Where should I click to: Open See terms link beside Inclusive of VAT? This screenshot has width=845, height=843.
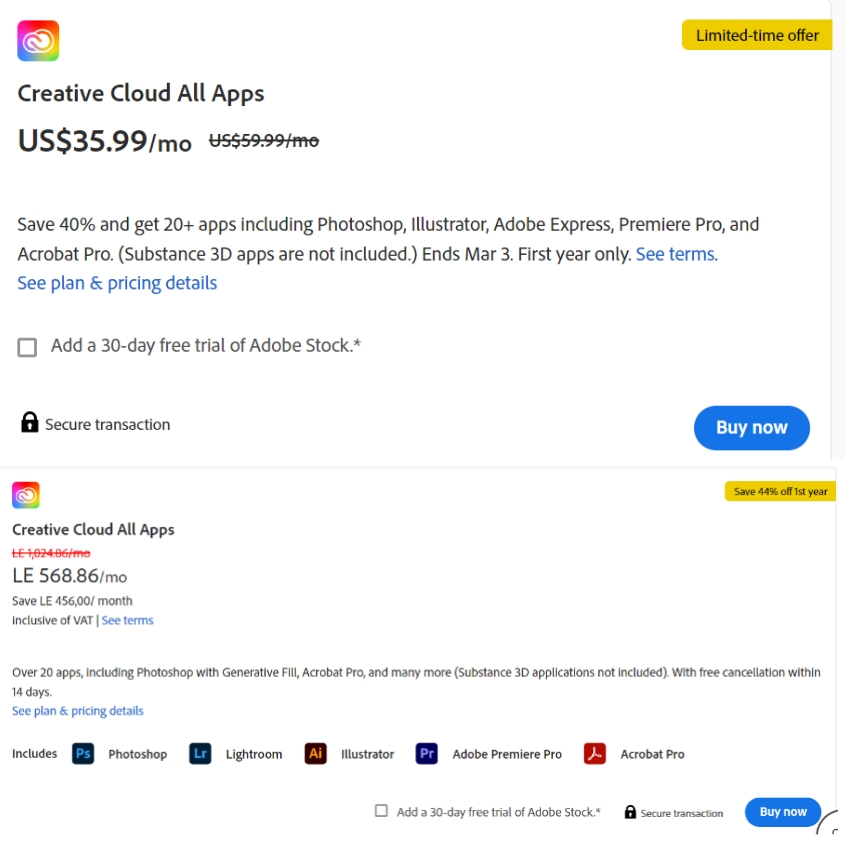tap(127, 620)
